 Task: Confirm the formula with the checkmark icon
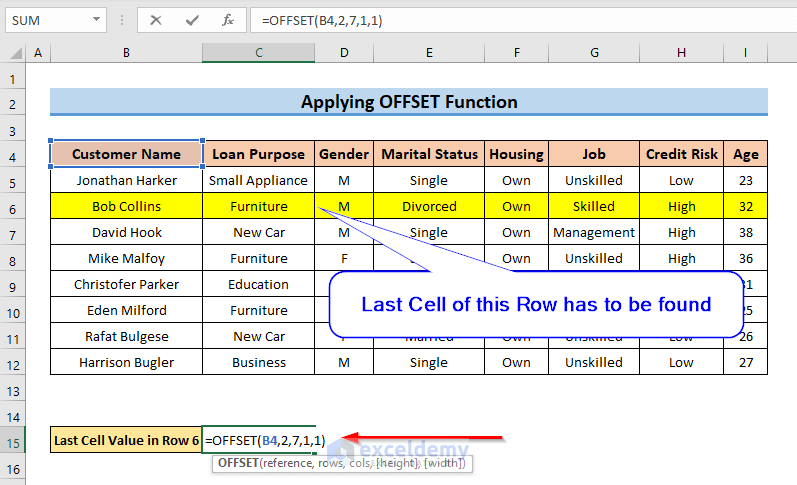192,20
